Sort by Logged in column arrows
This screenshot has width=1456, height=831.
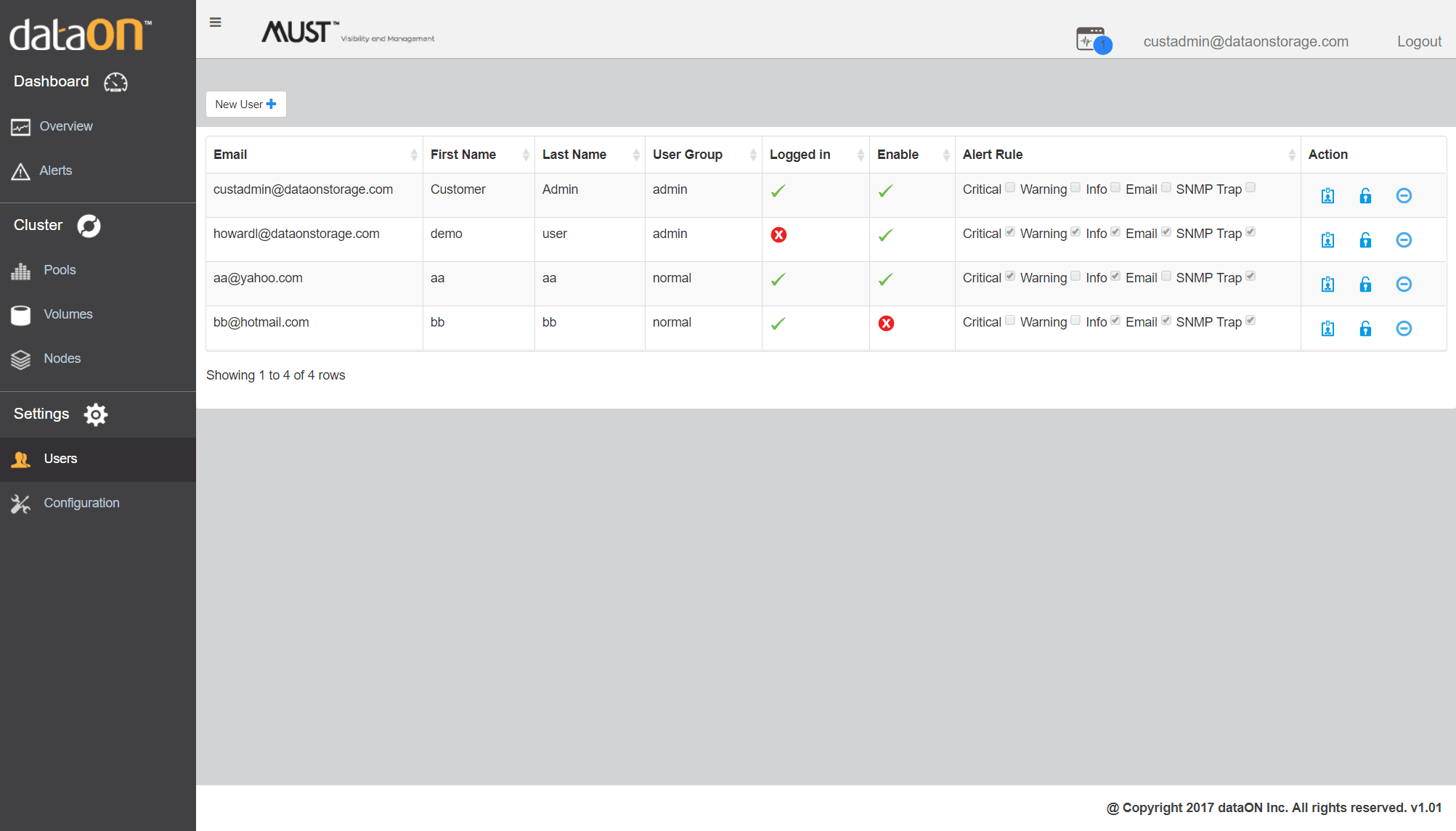pyautogui.click(x=861, y=155)
